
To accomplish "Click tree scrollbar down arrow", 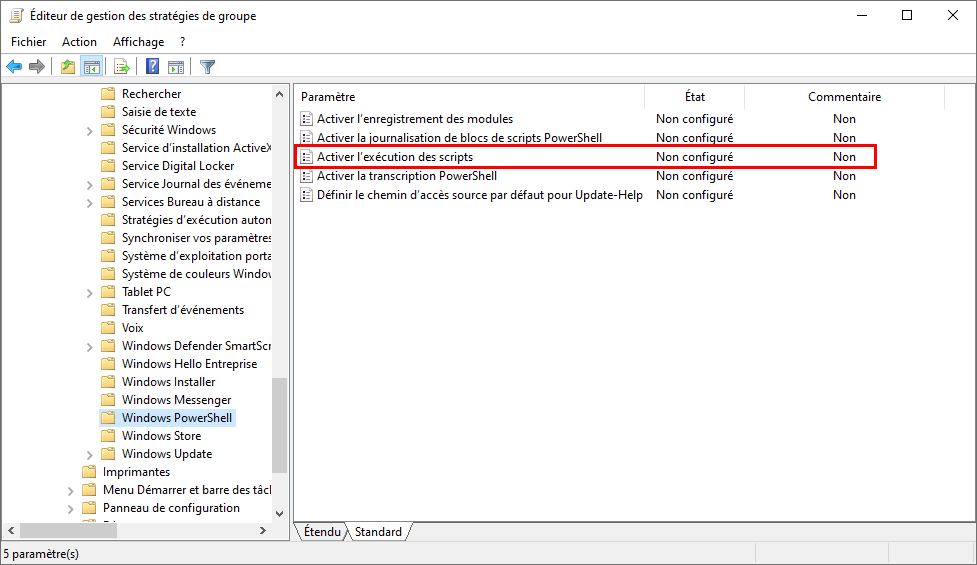I will coord(279,514).
